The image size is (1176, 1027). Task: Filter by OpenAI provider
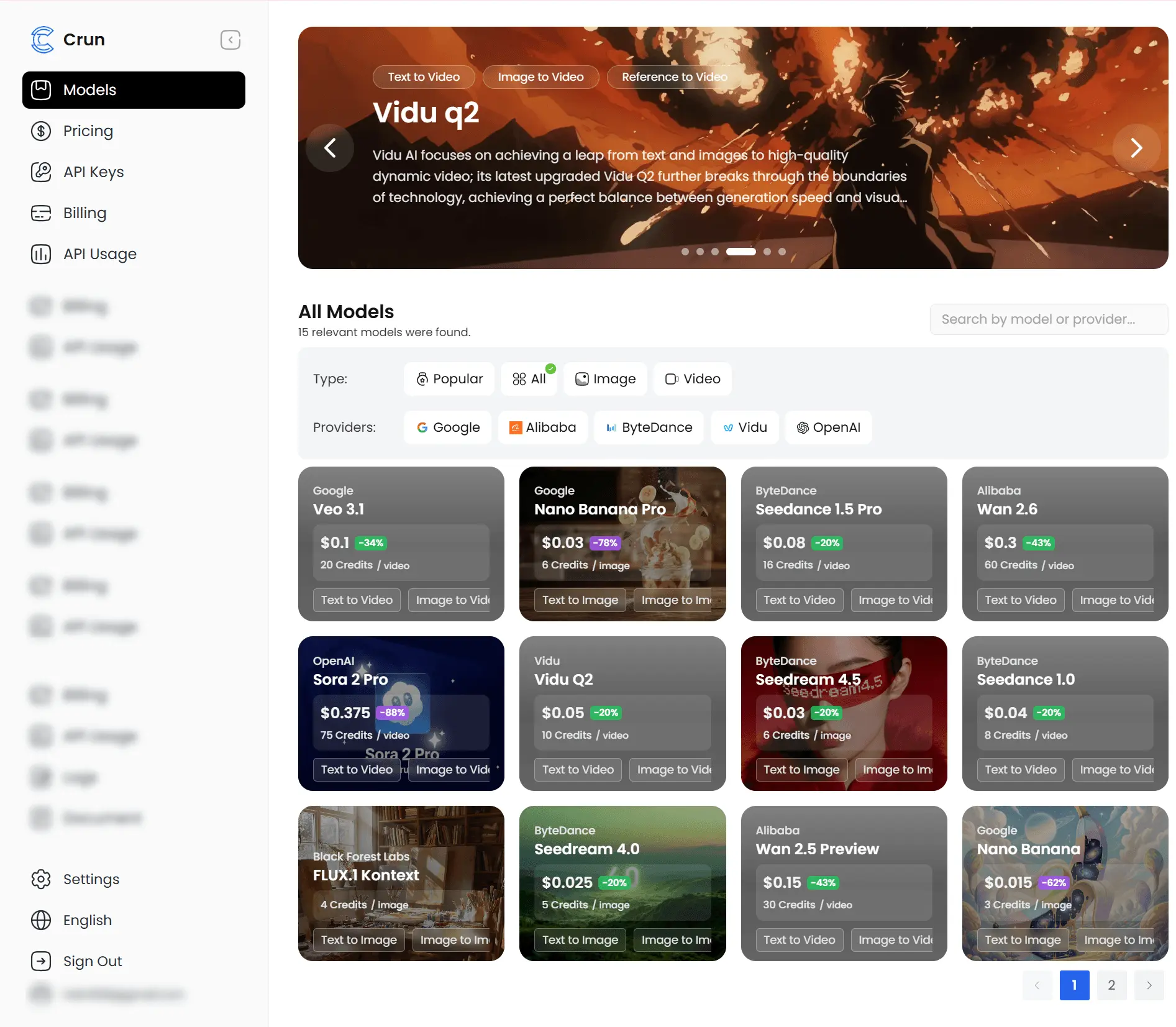pos(829,427)
